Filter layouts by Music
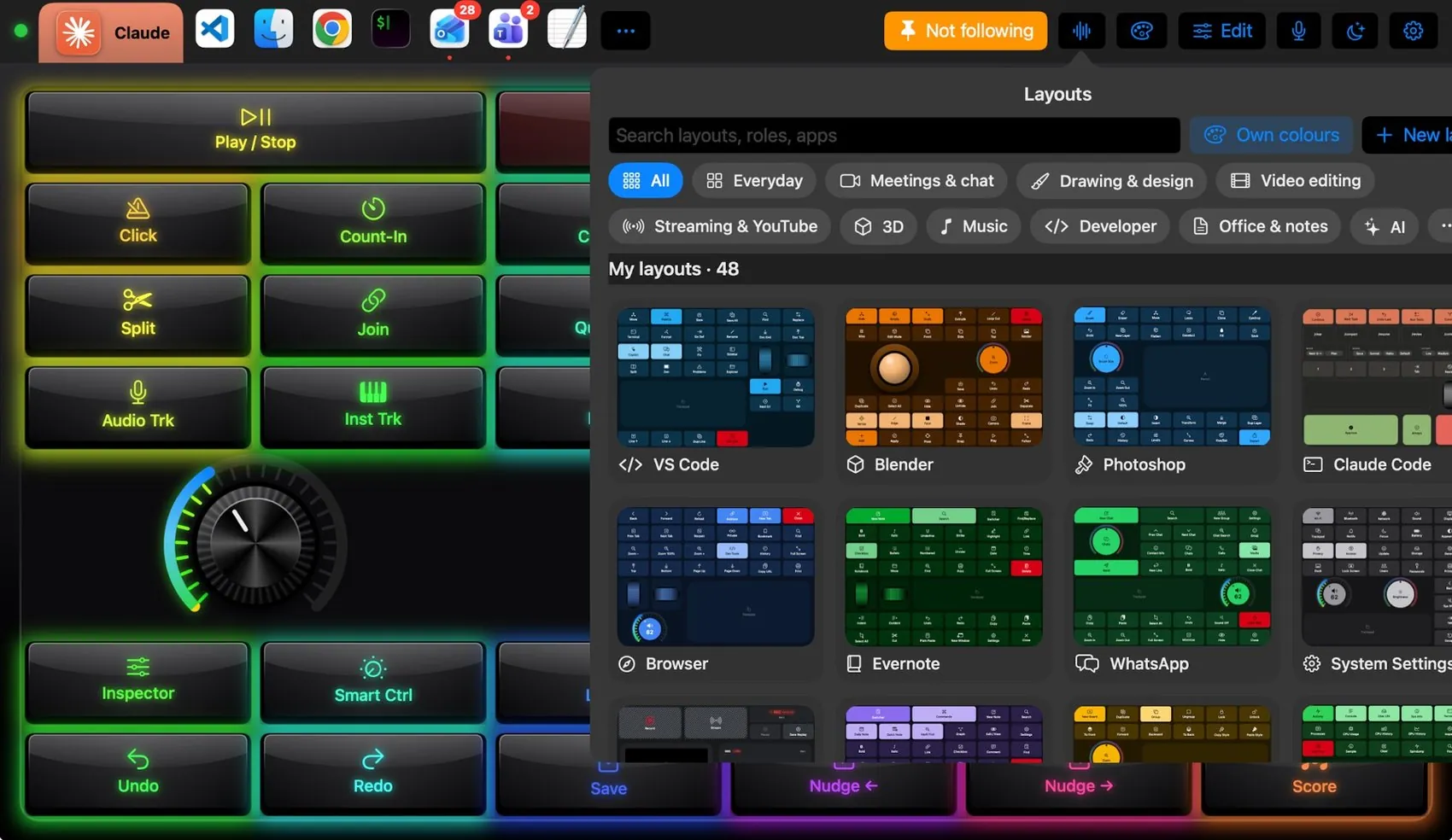 973,226
